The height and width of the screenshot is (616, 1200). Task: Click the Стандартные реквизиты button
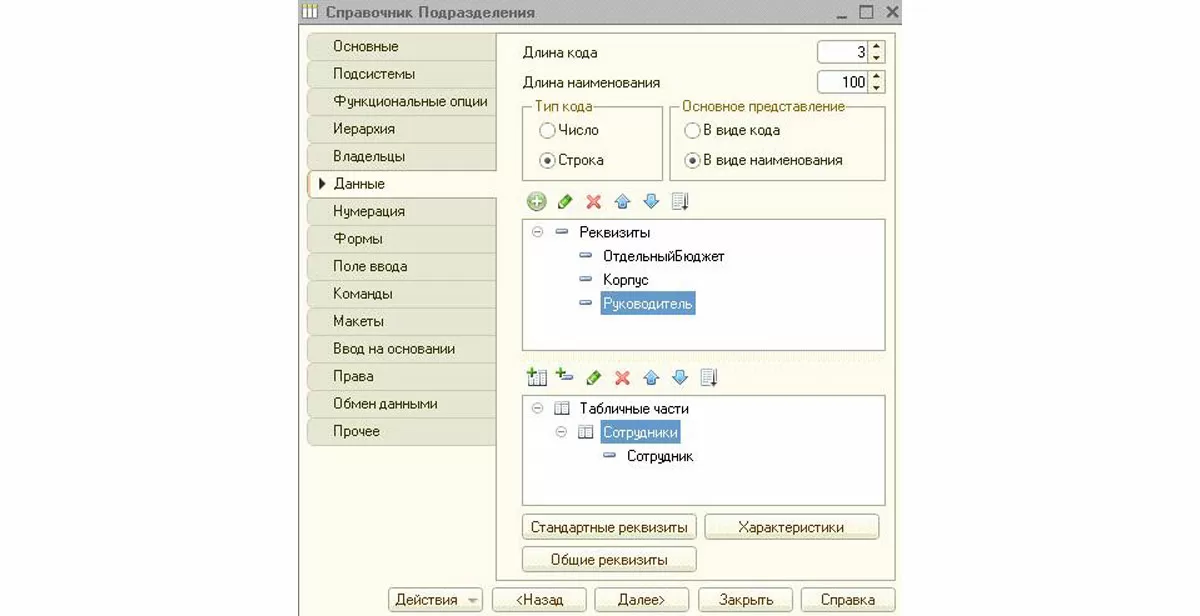click(x=609, y=527)
